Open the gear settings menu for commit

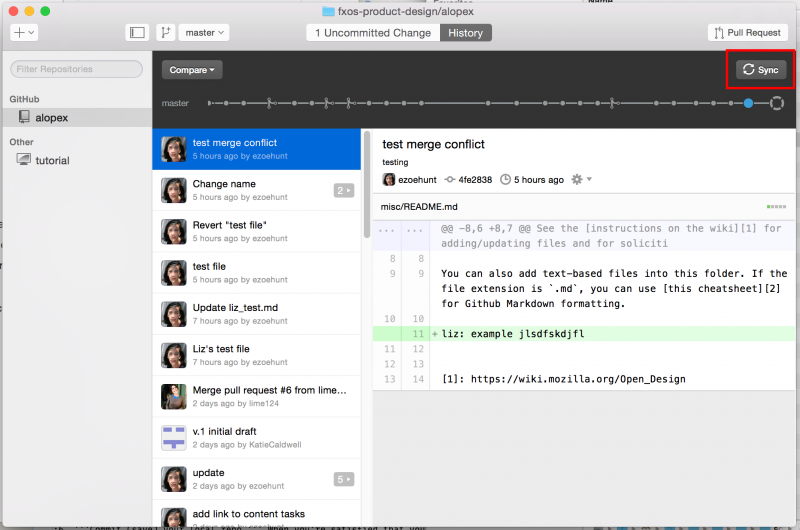coord(581,180)
